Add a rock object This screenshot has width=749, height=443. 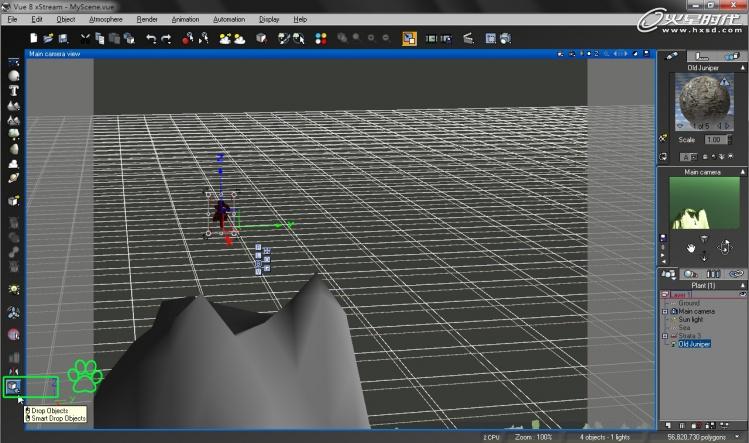click(14, 149)
